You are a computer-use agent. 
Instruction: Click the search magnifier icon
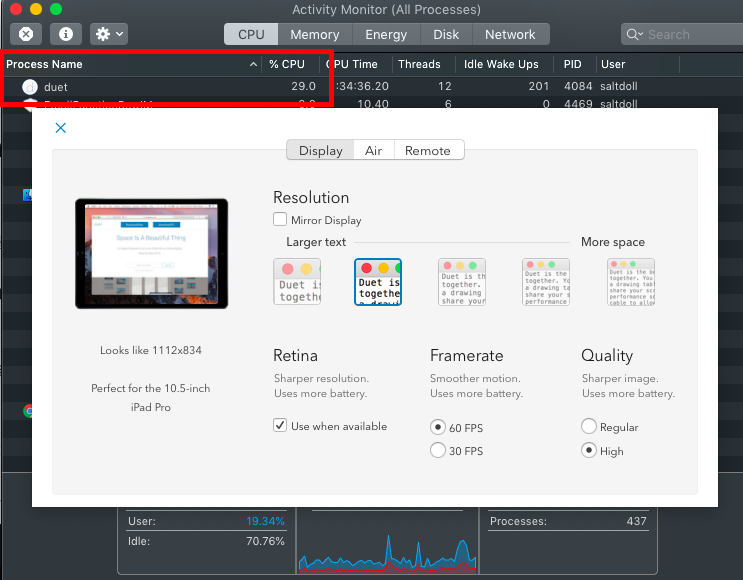(x=634, y=35)
